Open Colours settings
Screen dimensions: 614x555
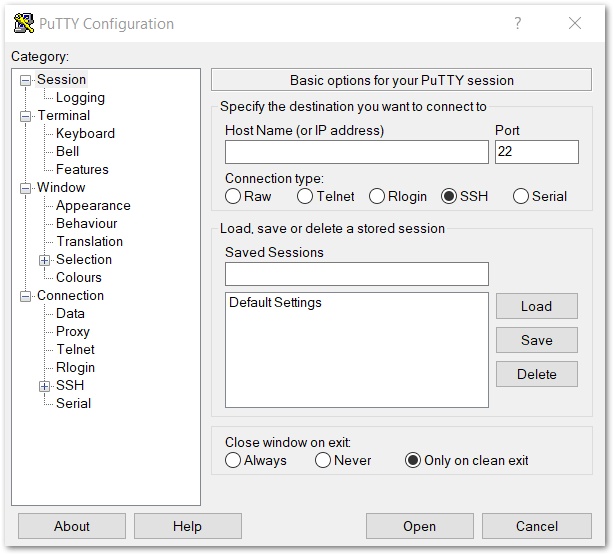tap(79, 278)
